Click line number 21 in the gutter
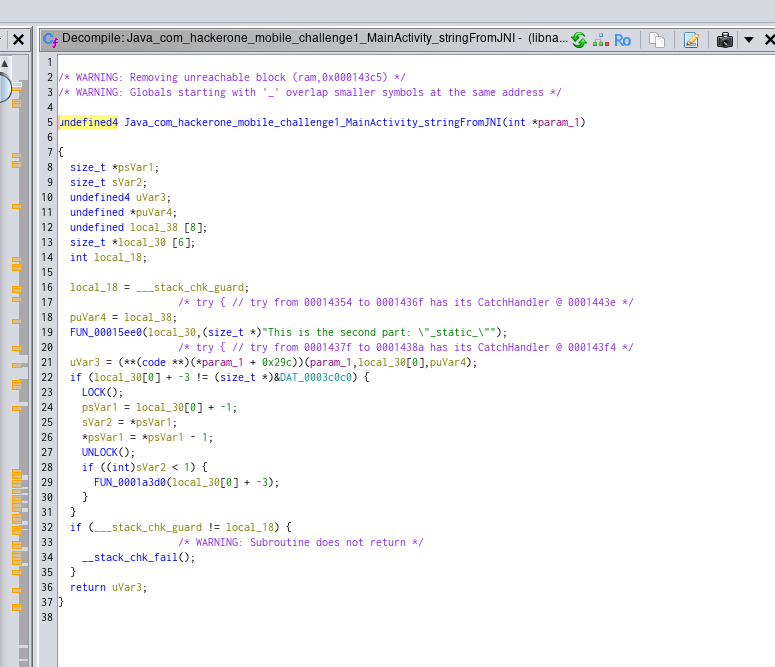Screen dimensions: 775x667 tap(47, 362)
